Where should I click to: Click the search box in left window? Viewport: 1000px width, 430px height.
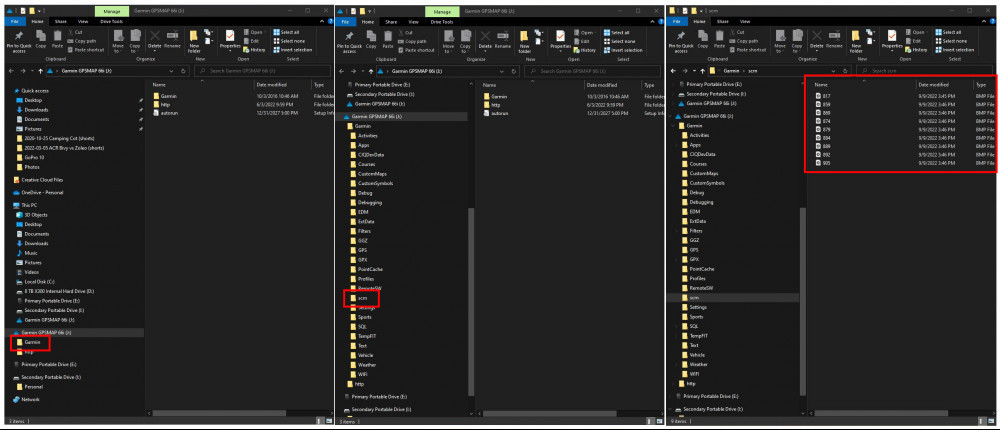[x=262, y=71]
